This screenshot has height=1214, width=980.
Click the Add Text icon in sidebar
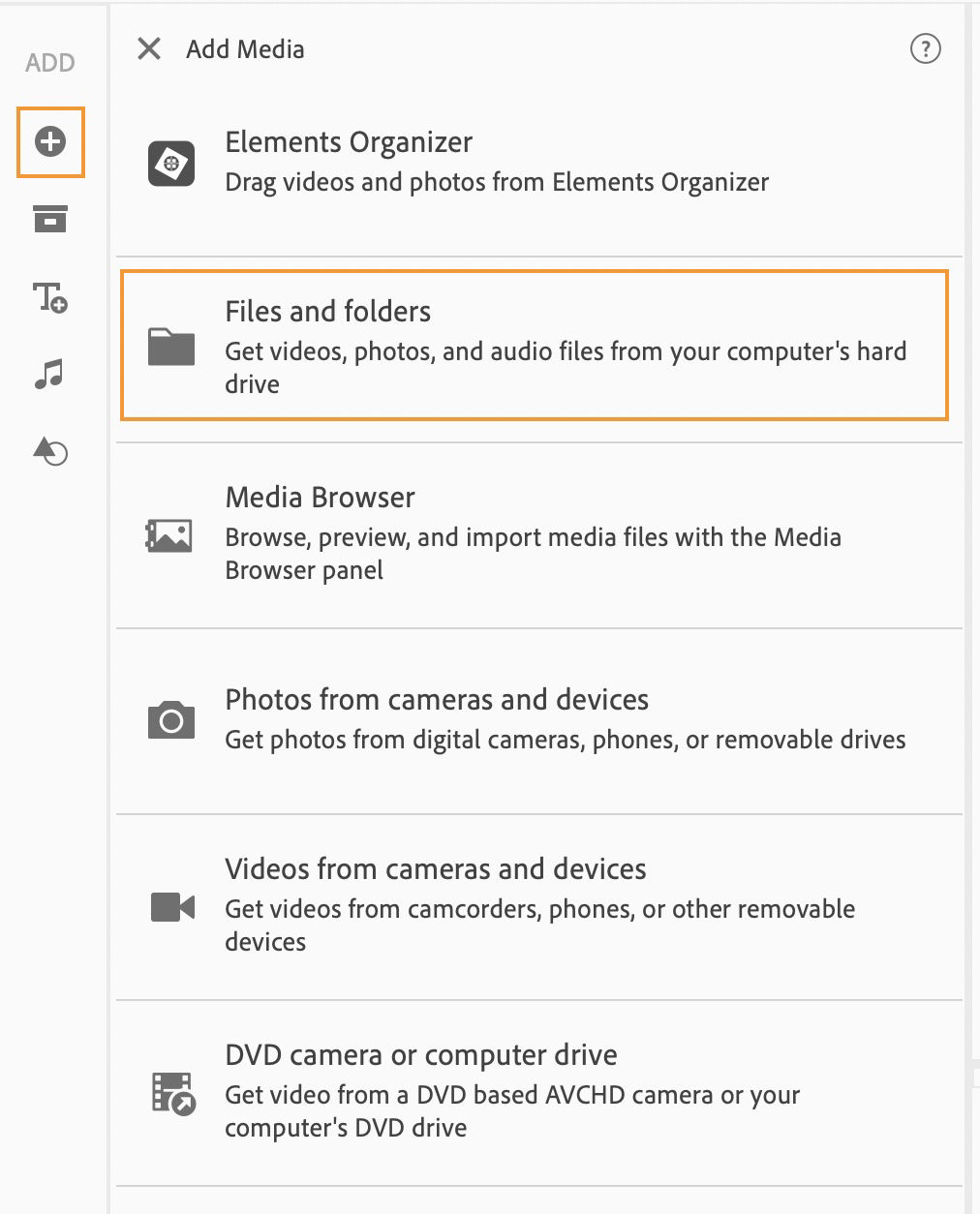click(x=49, y=300)
